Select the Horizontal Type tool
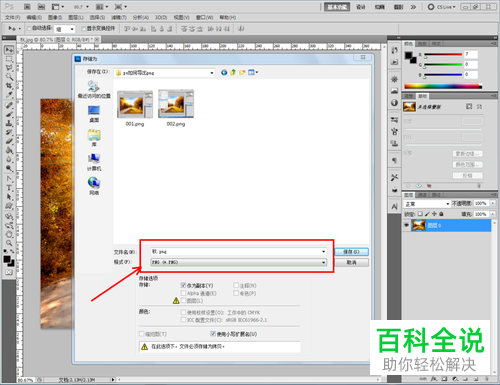Image resolution: width=500 pixels, height=385 pixels. pos(9,188)
